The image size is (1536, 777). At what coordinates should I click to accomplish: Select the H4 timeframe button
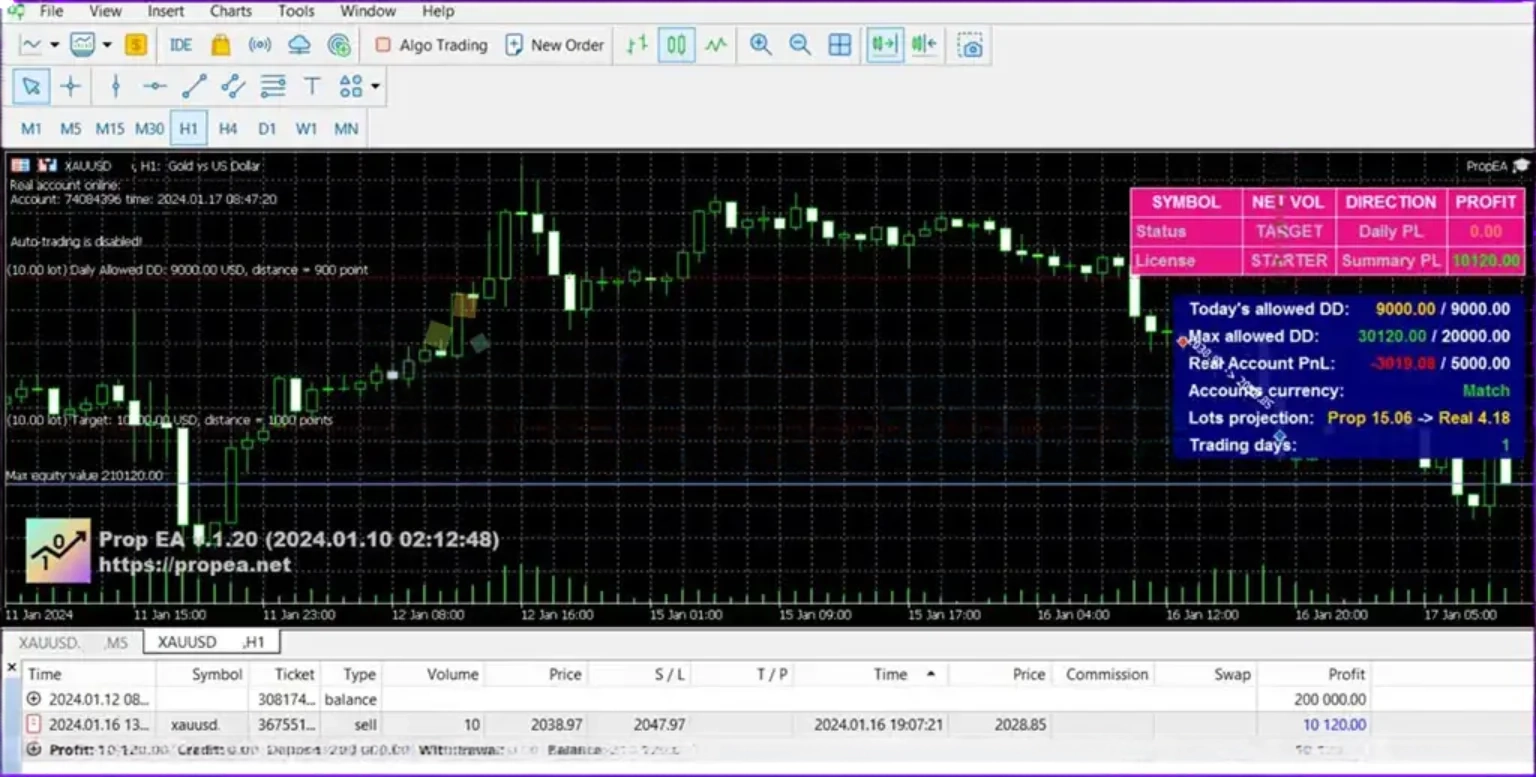(228, 128)
